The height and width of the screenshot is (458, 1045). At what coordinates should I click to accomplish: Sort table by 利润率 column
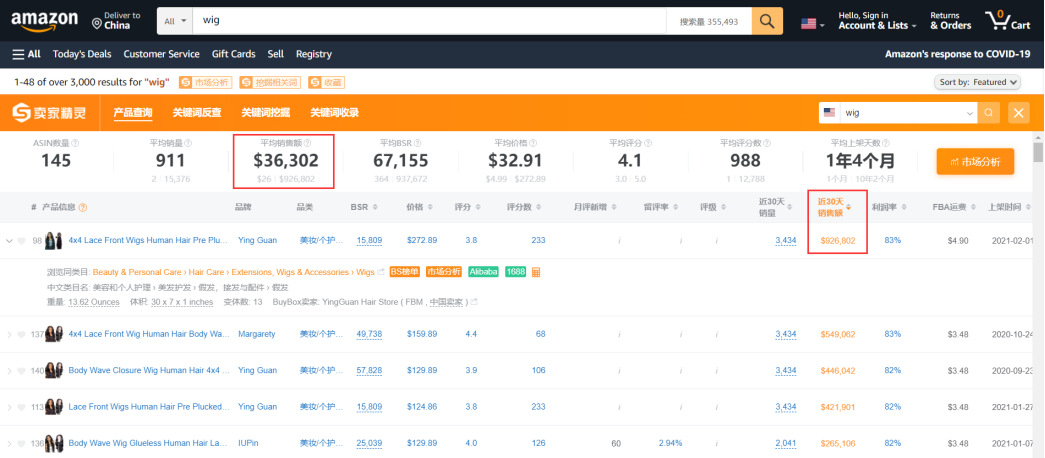[889, 207]
